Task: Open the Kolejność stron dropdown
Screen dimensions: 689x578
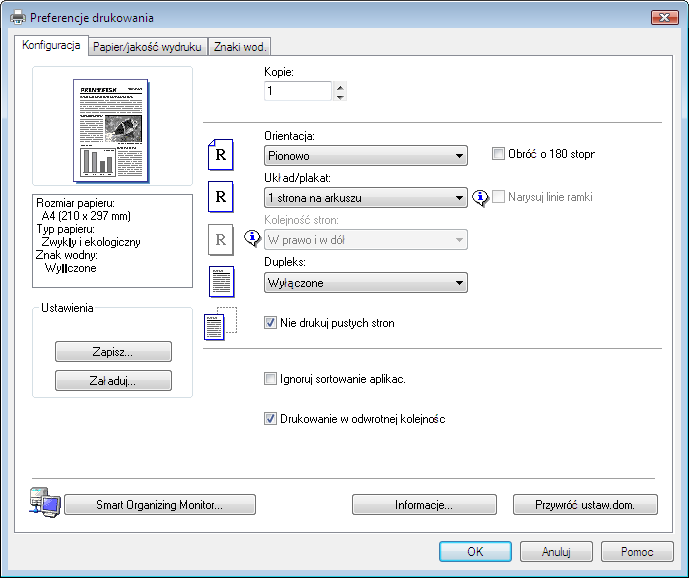Action: [x=366, y=240]
